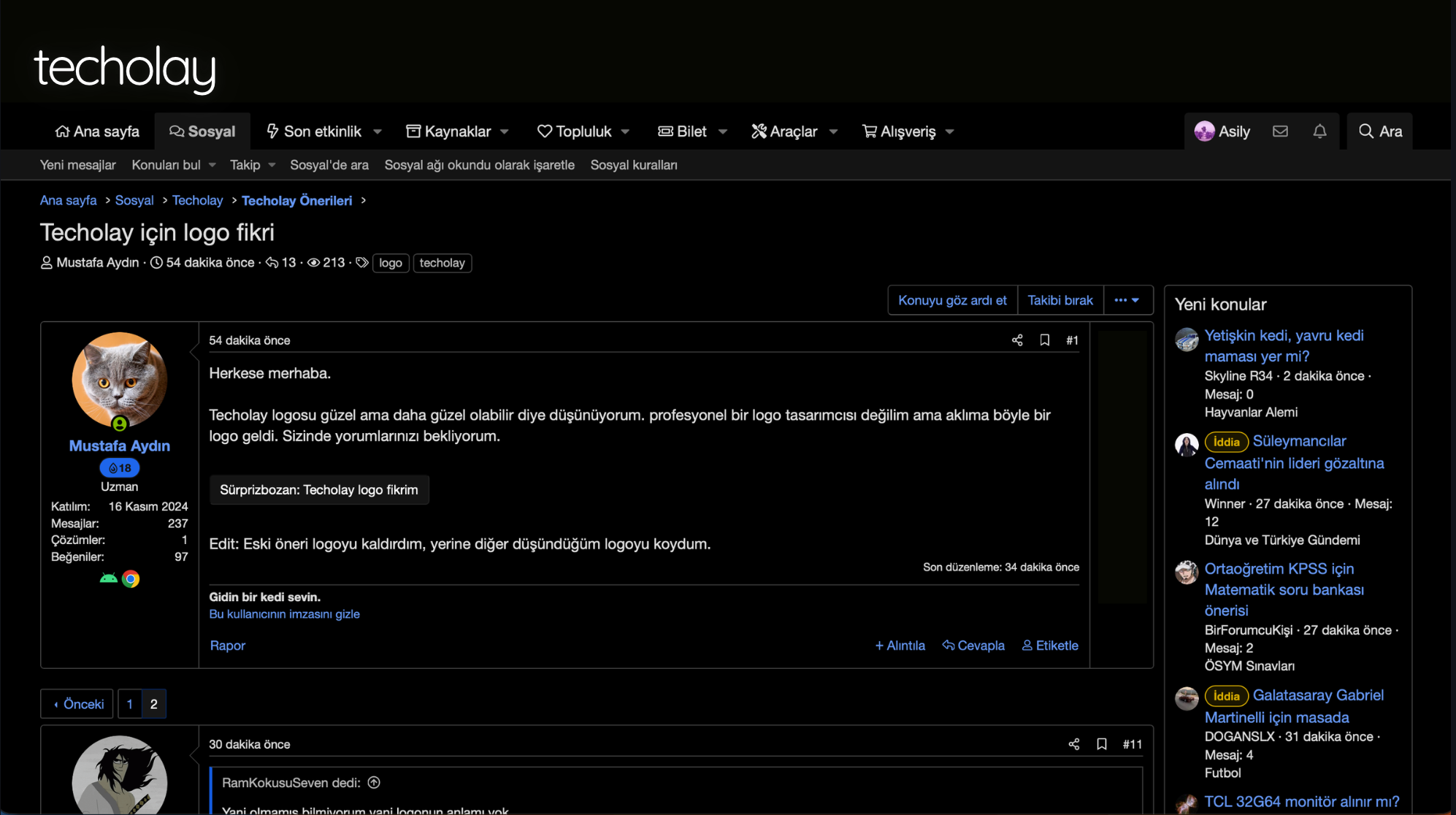Image resolution: width=1456 pixels, height=815 pixels.
Task: Click post number #1 permalink
Action: [x=1072, y=340]
